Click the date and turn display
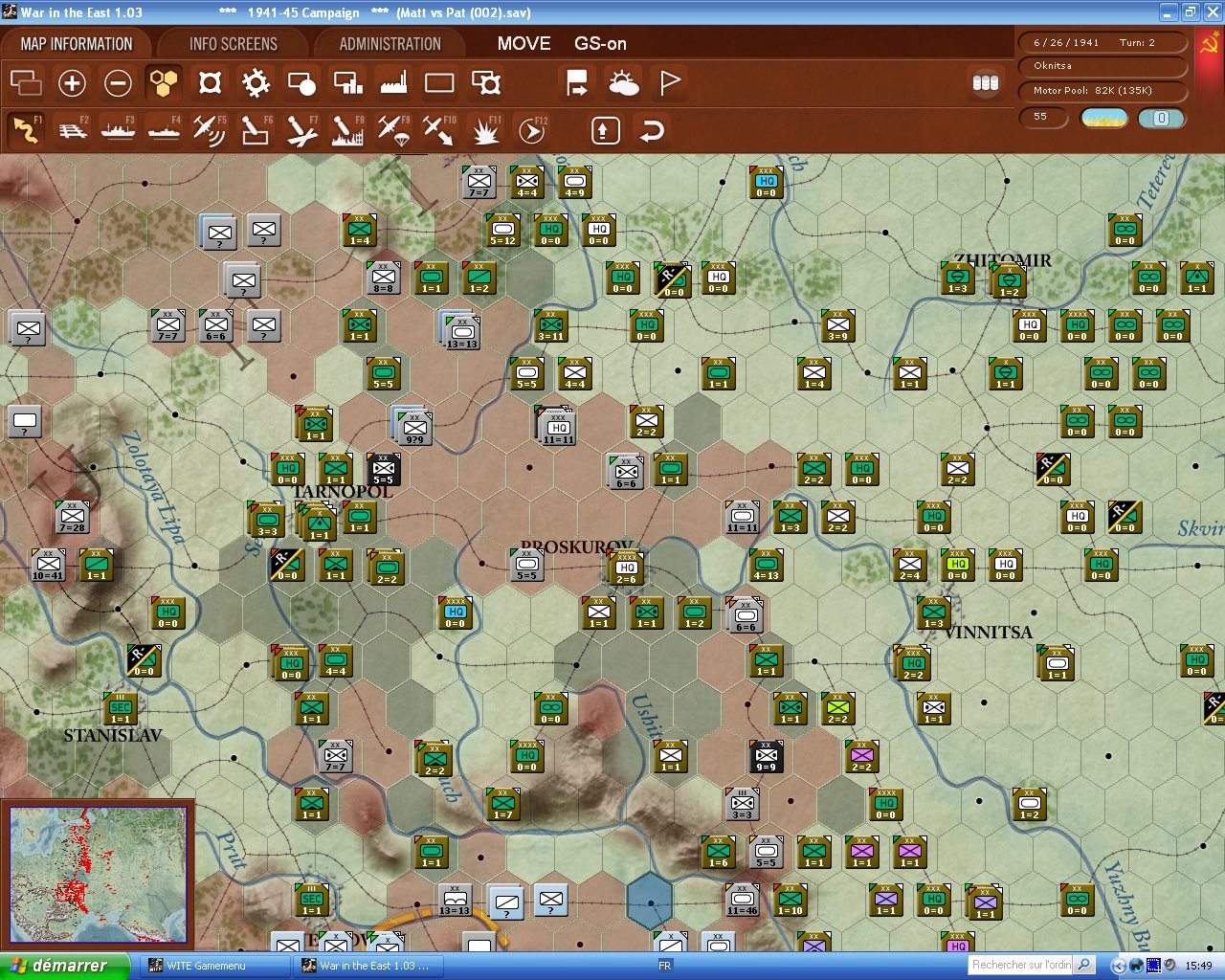Viewport: 1225px width, 980px height. (1103, 42)
